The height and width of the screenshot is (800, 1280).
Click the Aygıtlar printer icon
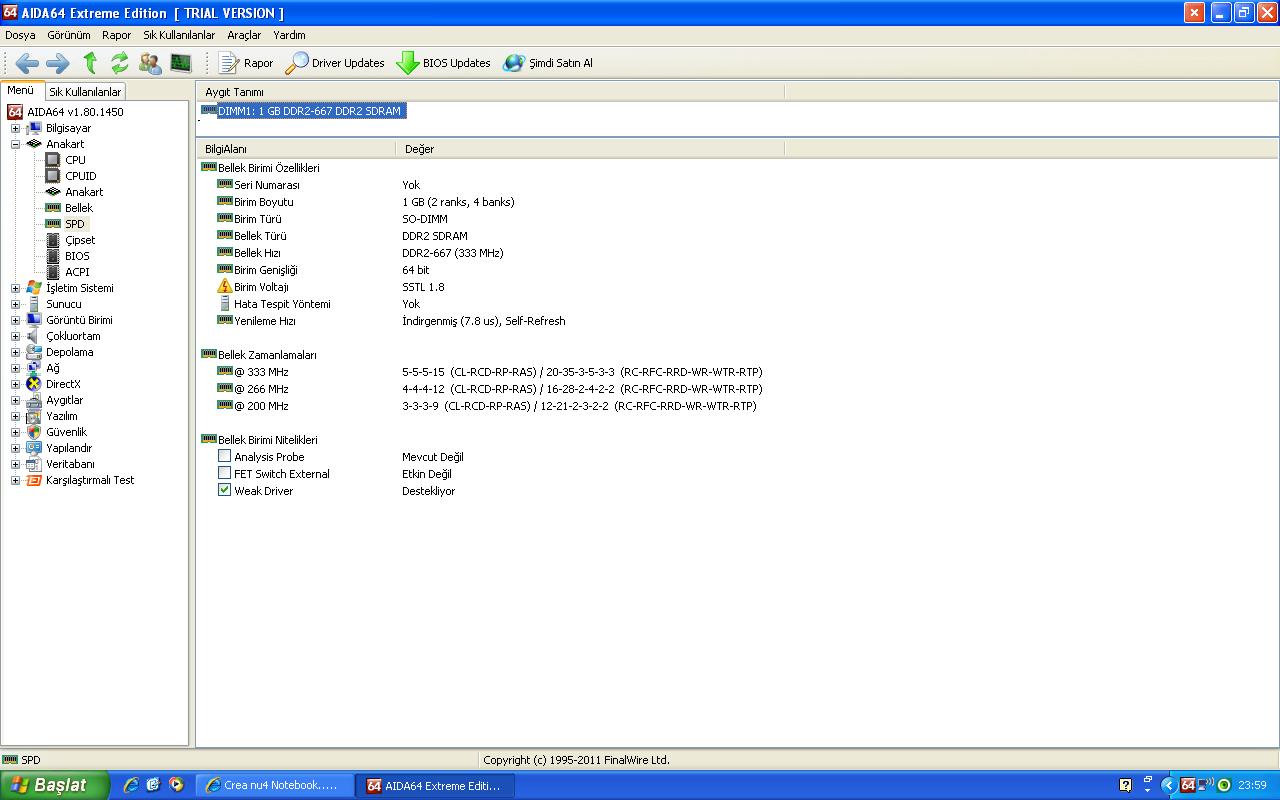click(x=34, y=400)
